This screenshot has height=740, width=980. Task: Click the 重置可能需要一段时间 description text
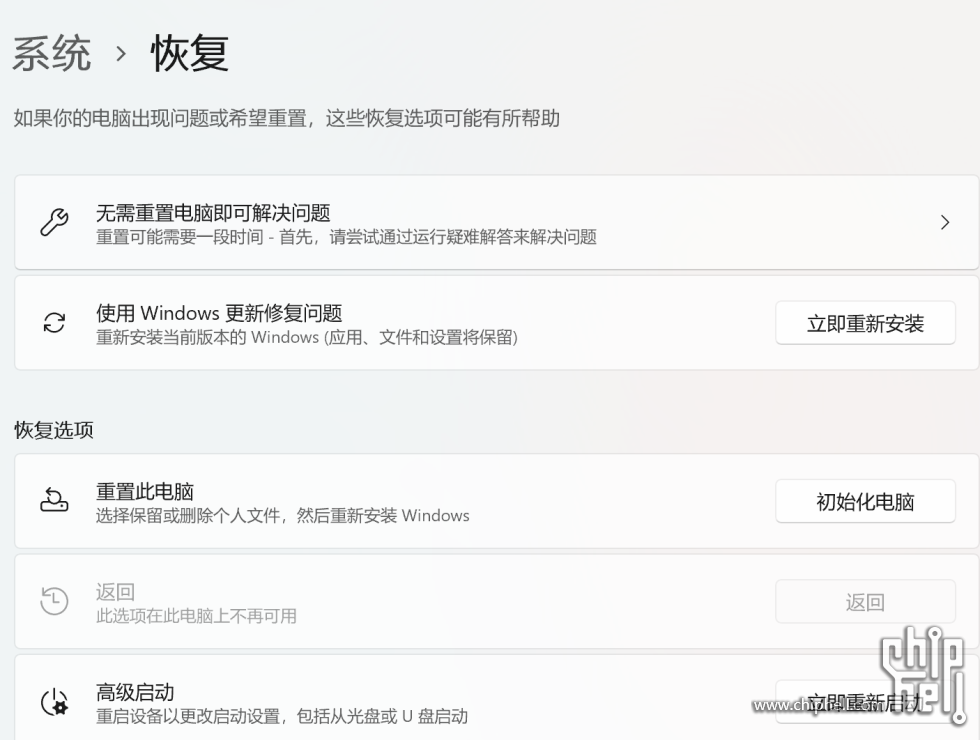point(346,237)
